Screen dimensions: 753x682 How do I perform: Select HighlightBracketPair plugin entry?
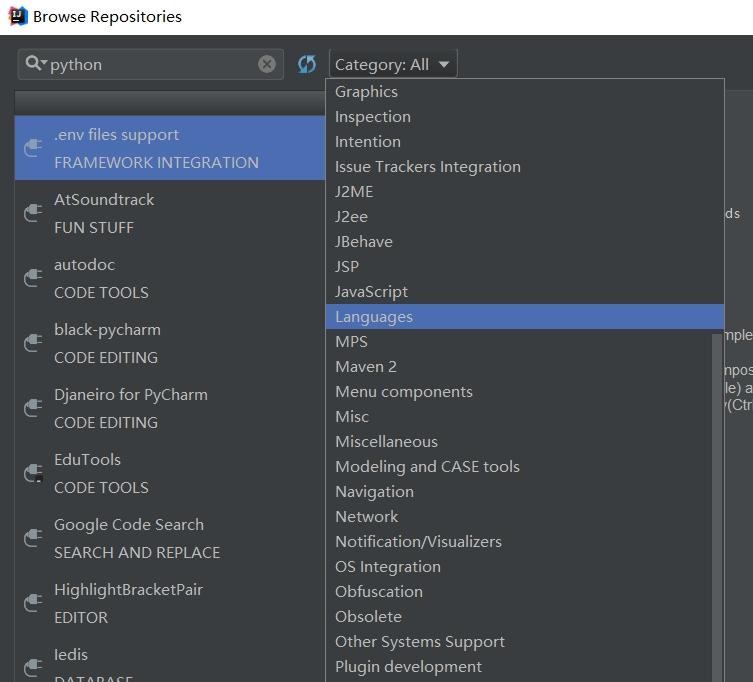coord(170,603)
